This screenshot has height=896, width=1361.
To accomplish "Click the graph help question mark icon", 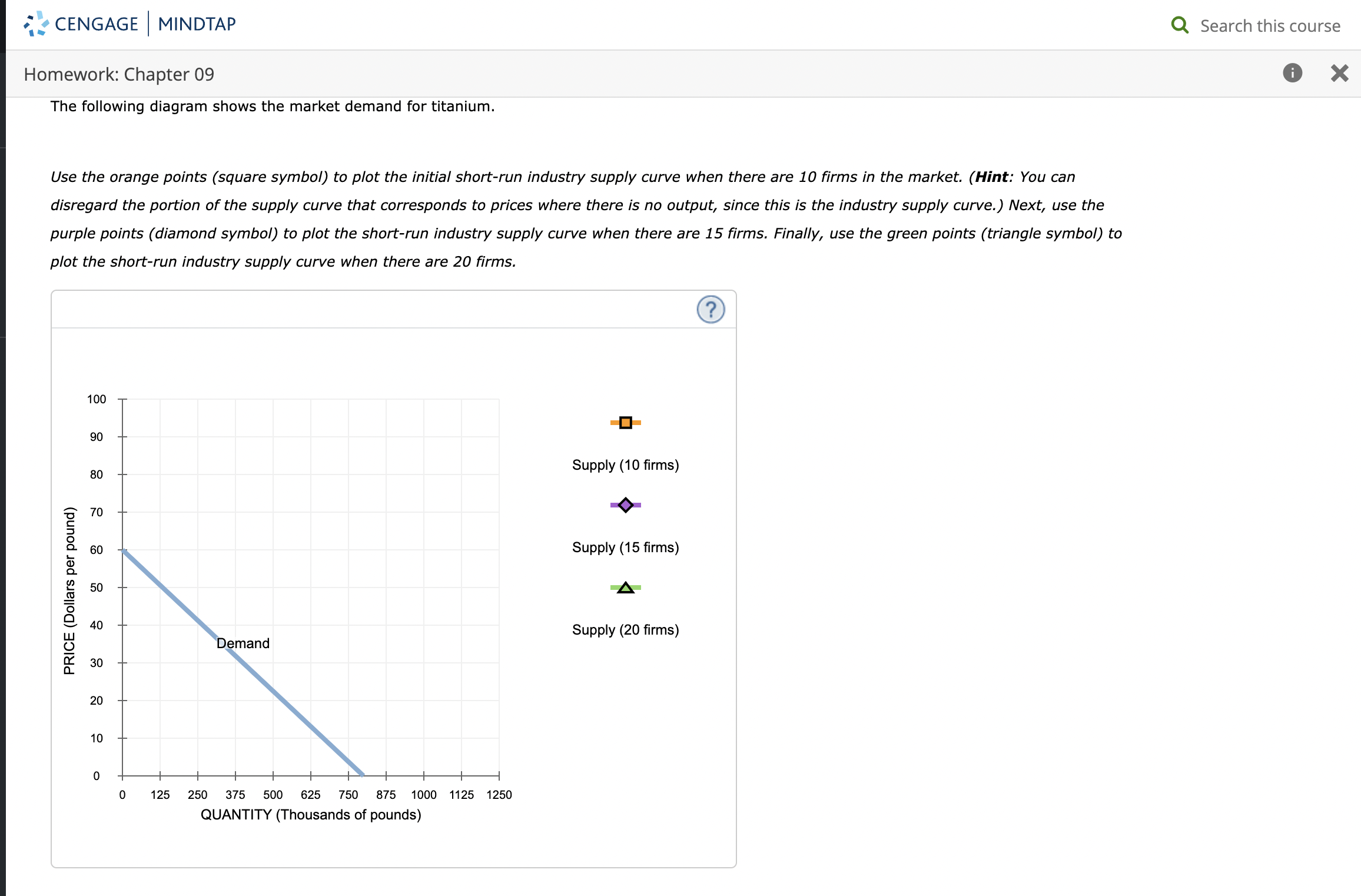I will tap(711, 310).
